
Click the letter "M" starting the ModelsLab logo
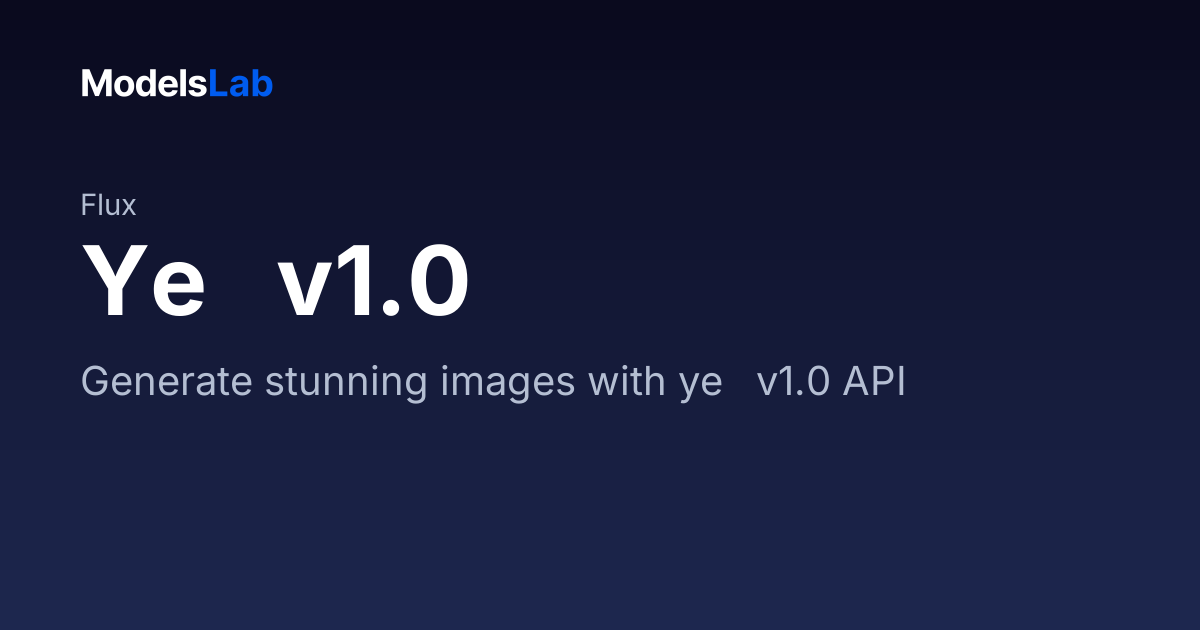tap(95, 84)
